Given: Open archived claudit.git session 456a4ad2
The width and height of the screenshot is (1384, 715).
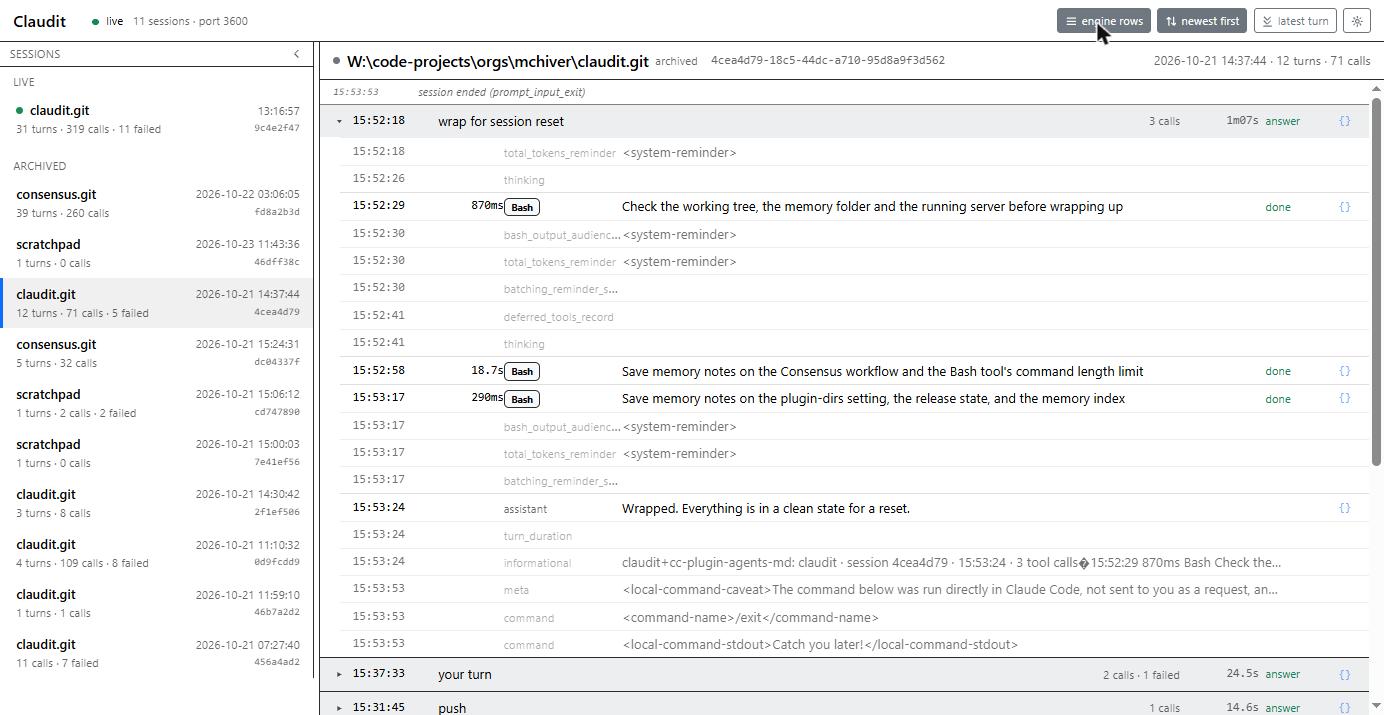Looking at the screenshot, I should pos(157,653).
